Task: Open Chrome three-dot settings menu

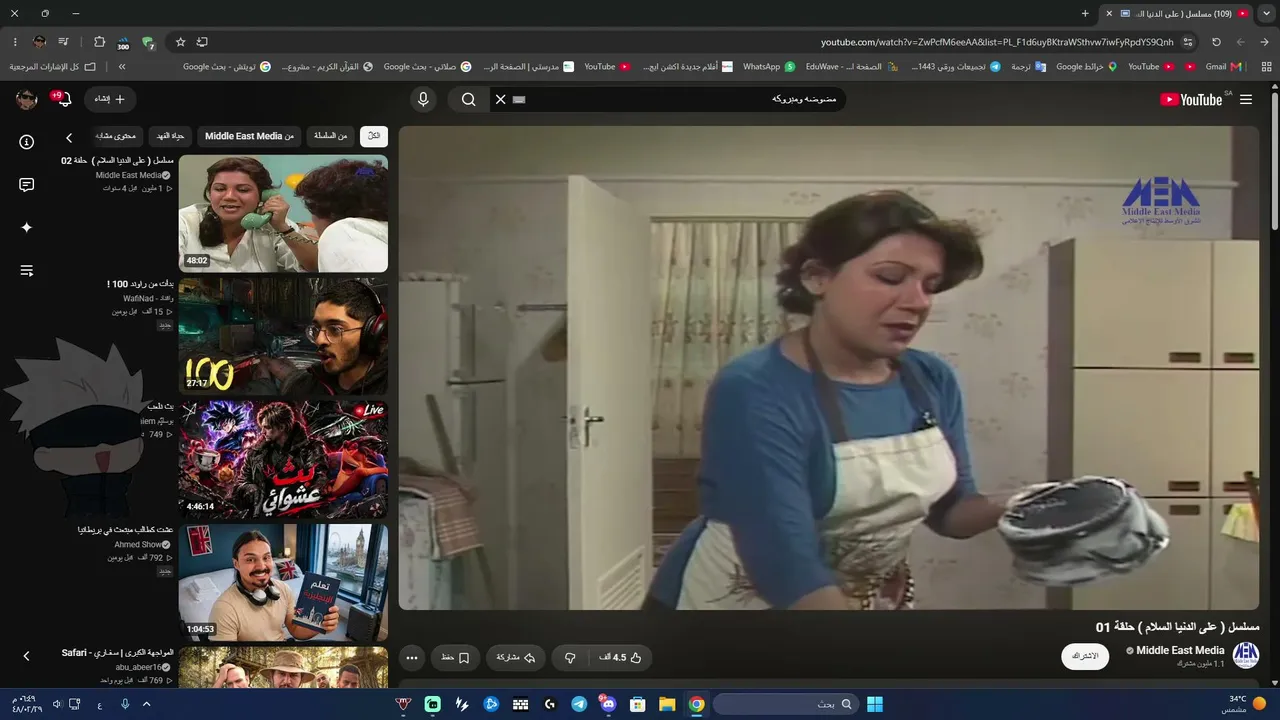Action: pyautogui.click(x=15, y=42)
